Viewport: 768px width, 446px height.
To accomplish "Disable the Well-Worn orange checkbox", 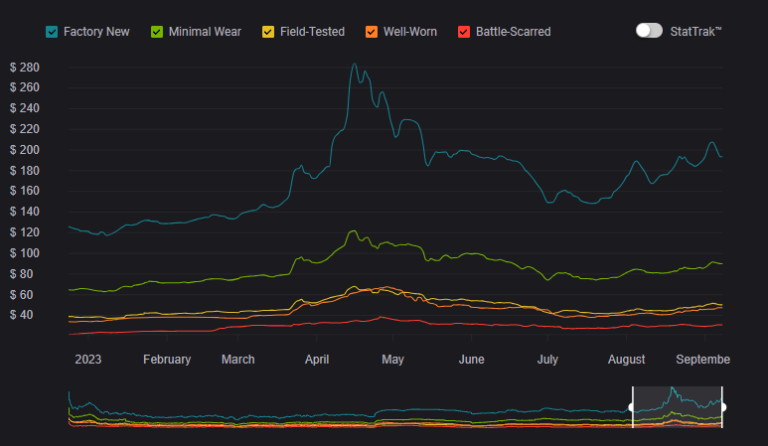I will (x=372, y=32).
